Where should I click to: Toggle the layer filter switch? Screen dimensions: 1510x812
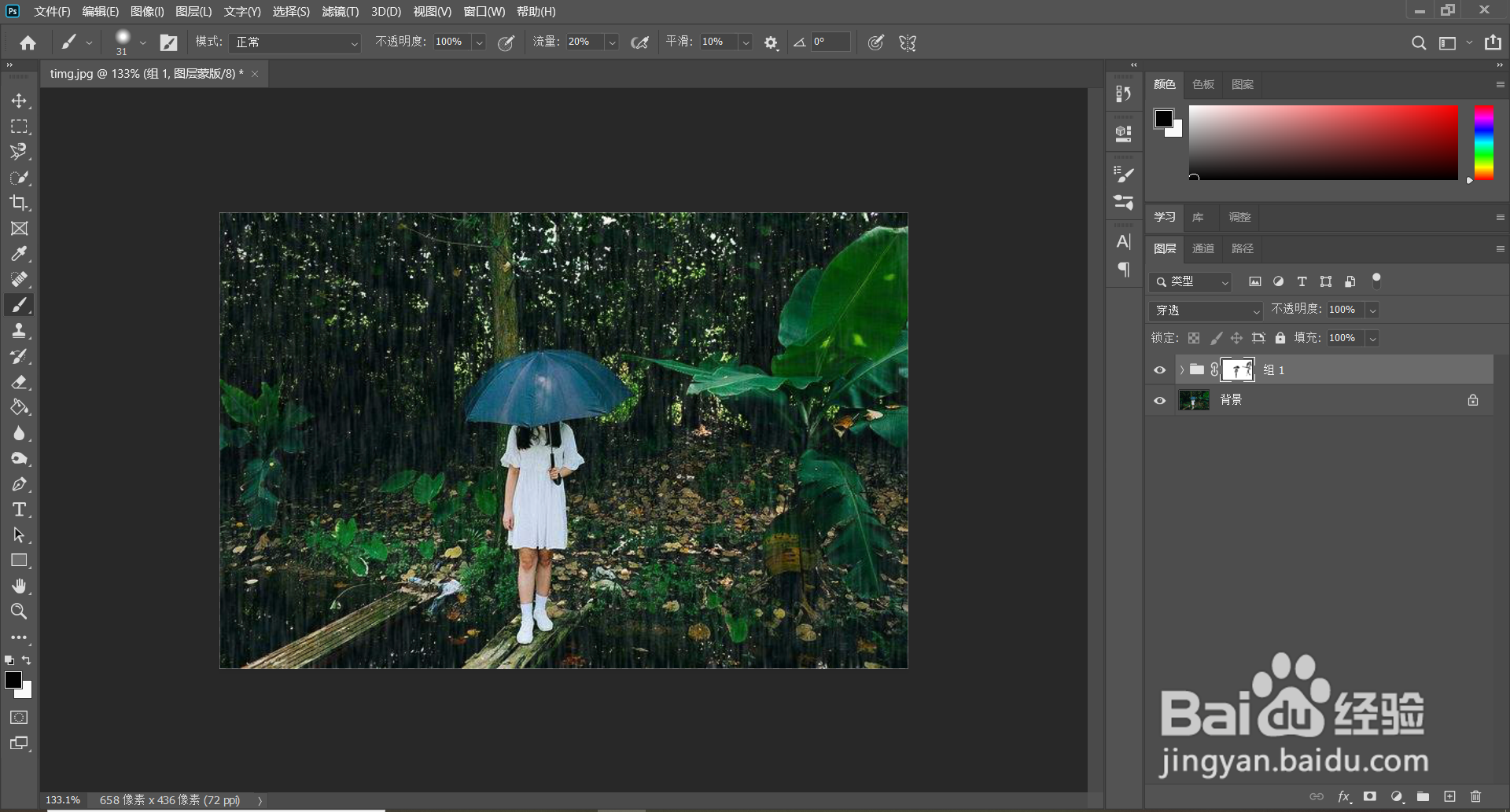1376,281
